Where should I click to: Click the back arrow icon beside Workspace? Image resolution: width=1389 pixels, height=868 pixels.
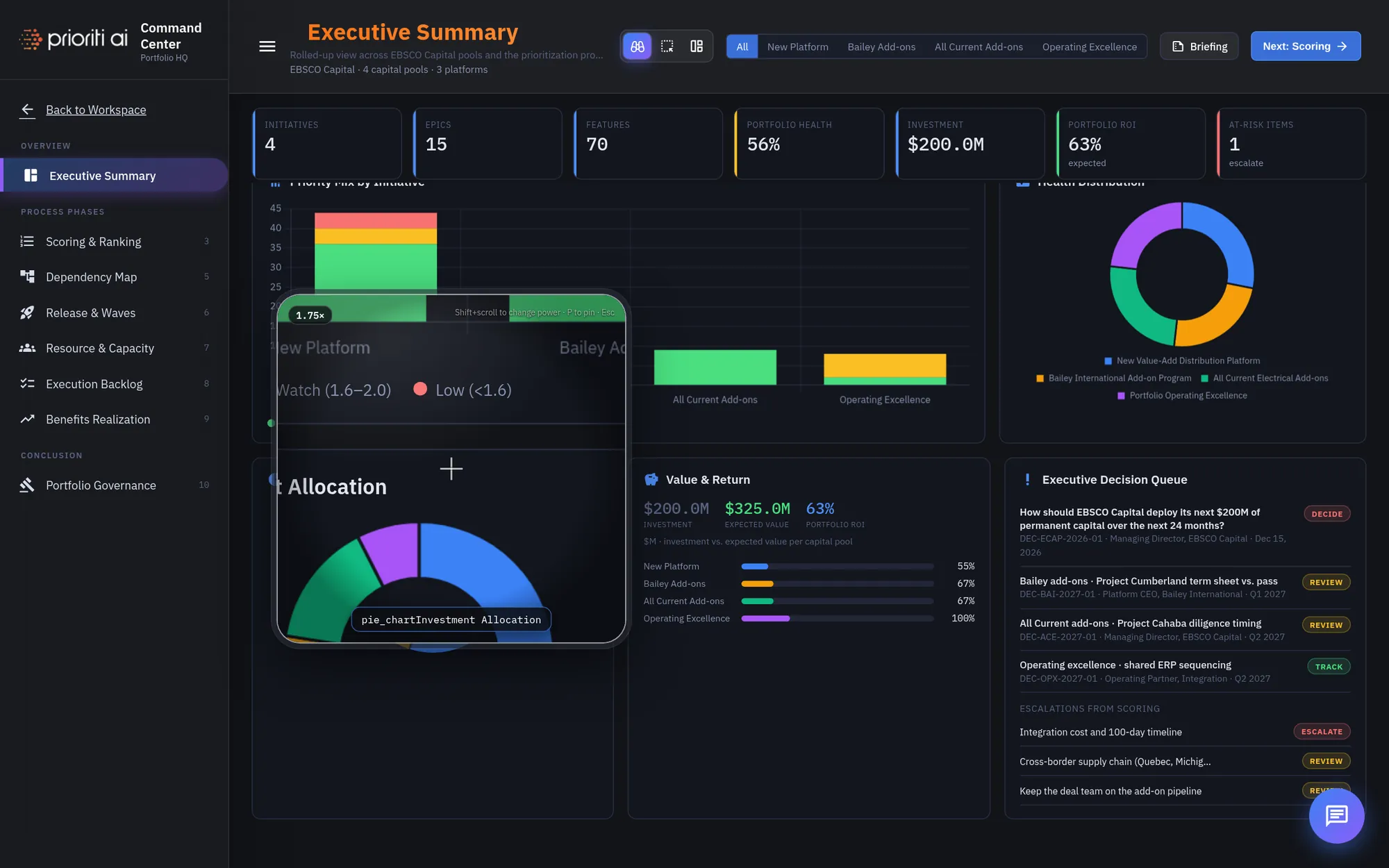pos(27,110)
